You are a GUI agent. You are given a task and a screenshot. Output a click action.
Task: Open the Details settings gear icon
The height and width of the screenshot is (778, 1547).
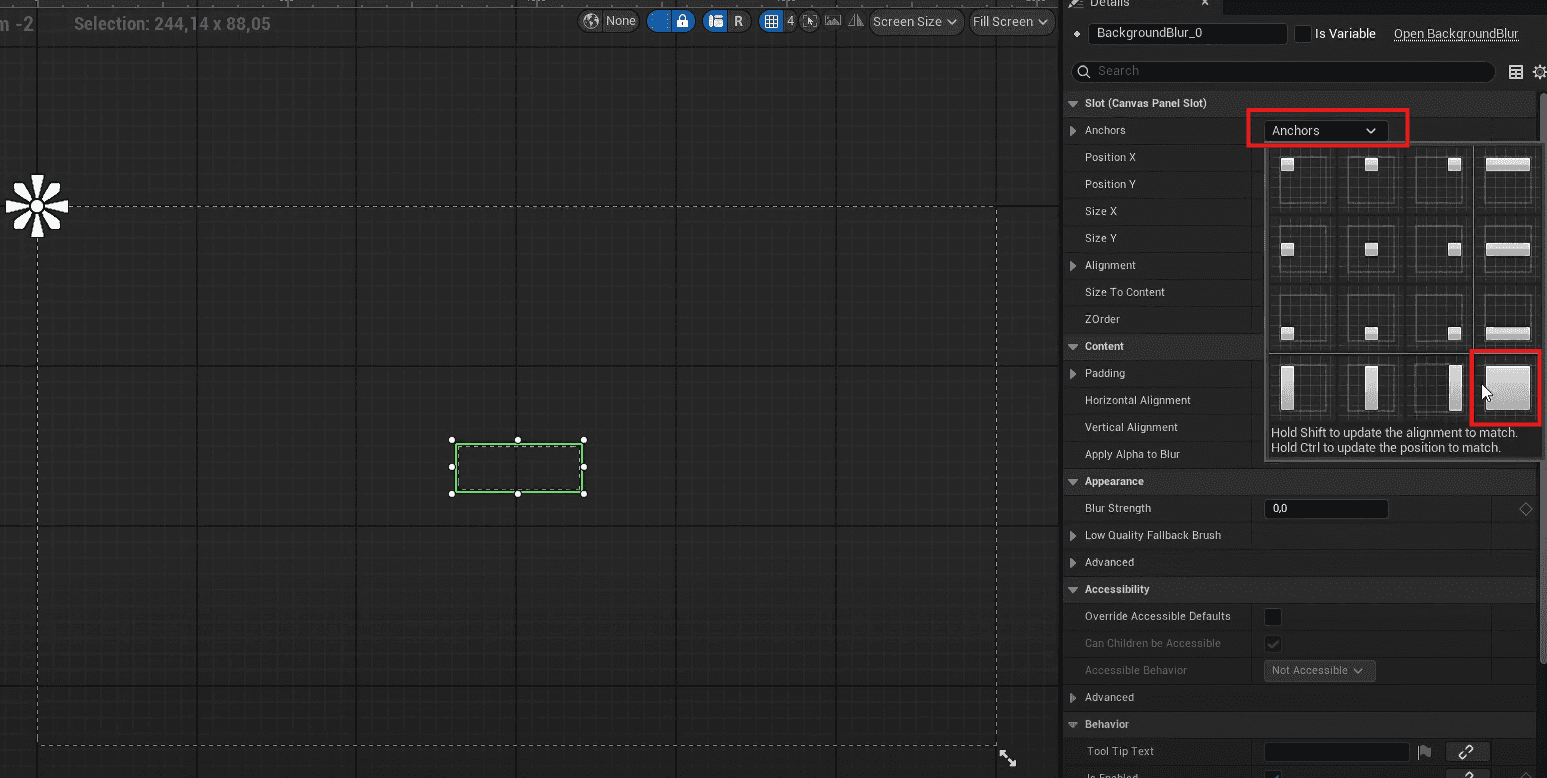point(1539,71)
